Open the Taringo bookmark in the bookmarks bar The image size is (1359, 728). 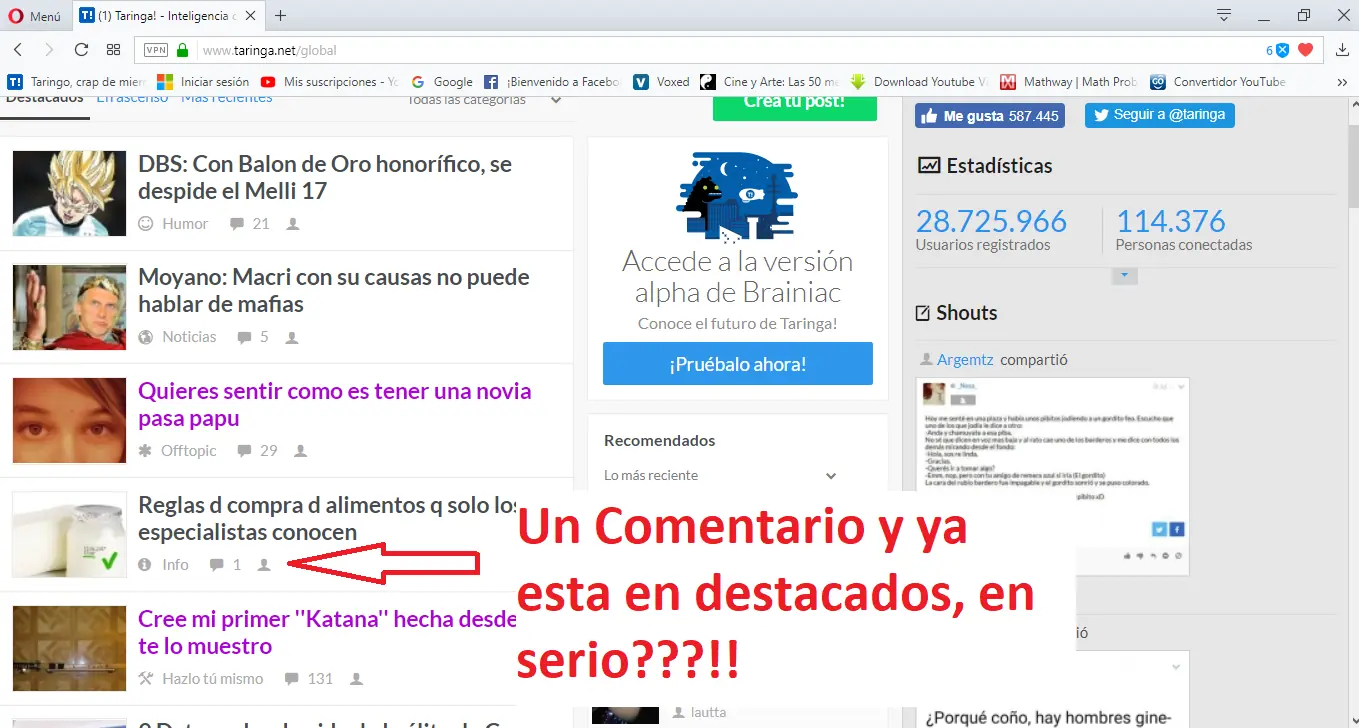[x=77, y=82]
